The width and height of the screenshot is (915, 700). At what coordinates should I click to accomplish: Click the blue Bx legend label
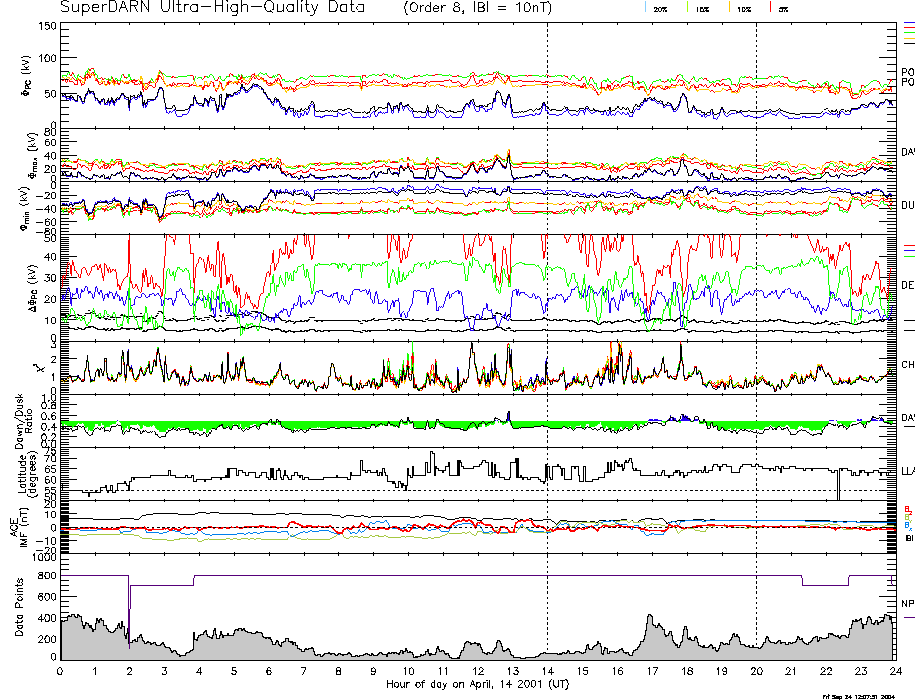(907, 526)
